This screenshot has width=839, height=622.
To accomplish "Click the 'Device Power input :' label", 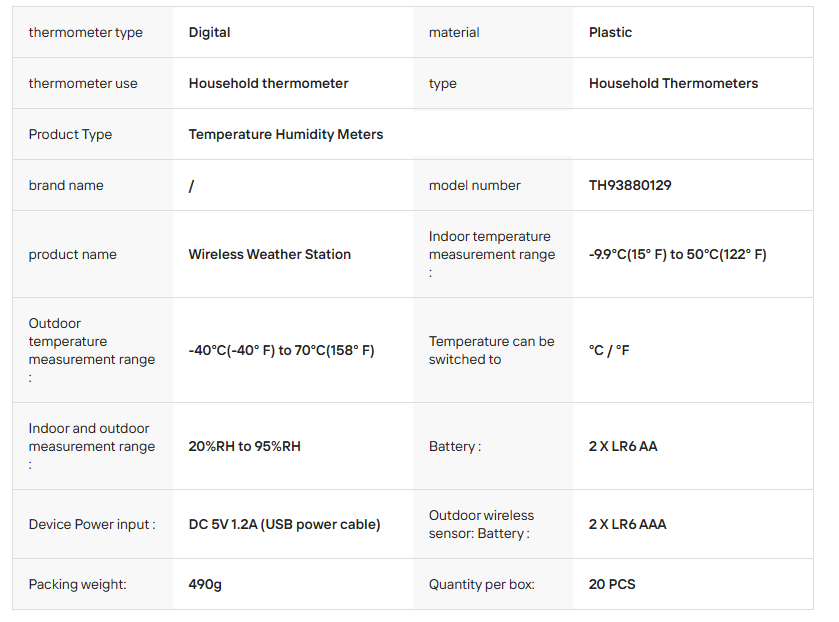I will tap(92, 525).
